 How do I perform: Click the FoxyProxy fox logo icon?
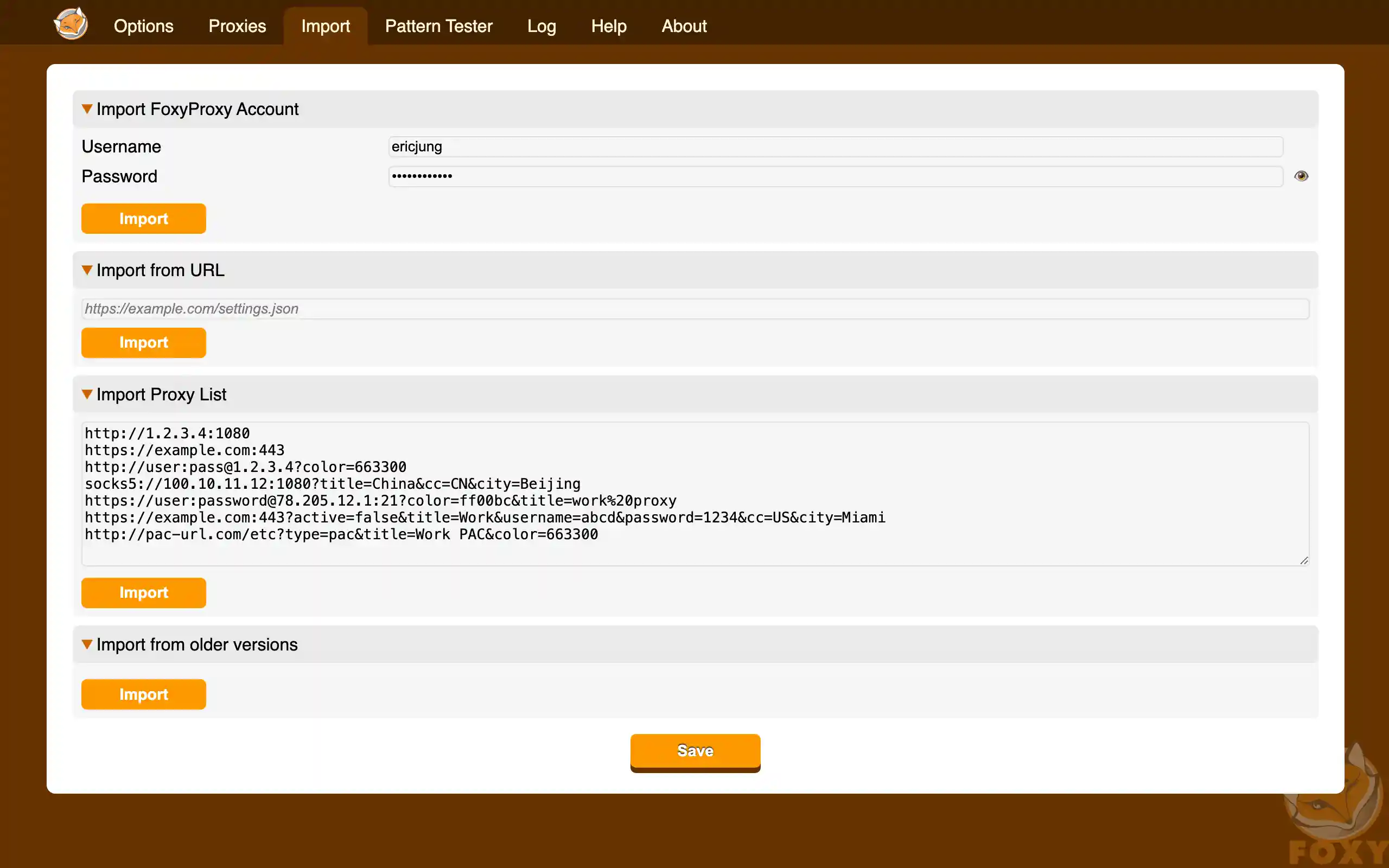71,23
